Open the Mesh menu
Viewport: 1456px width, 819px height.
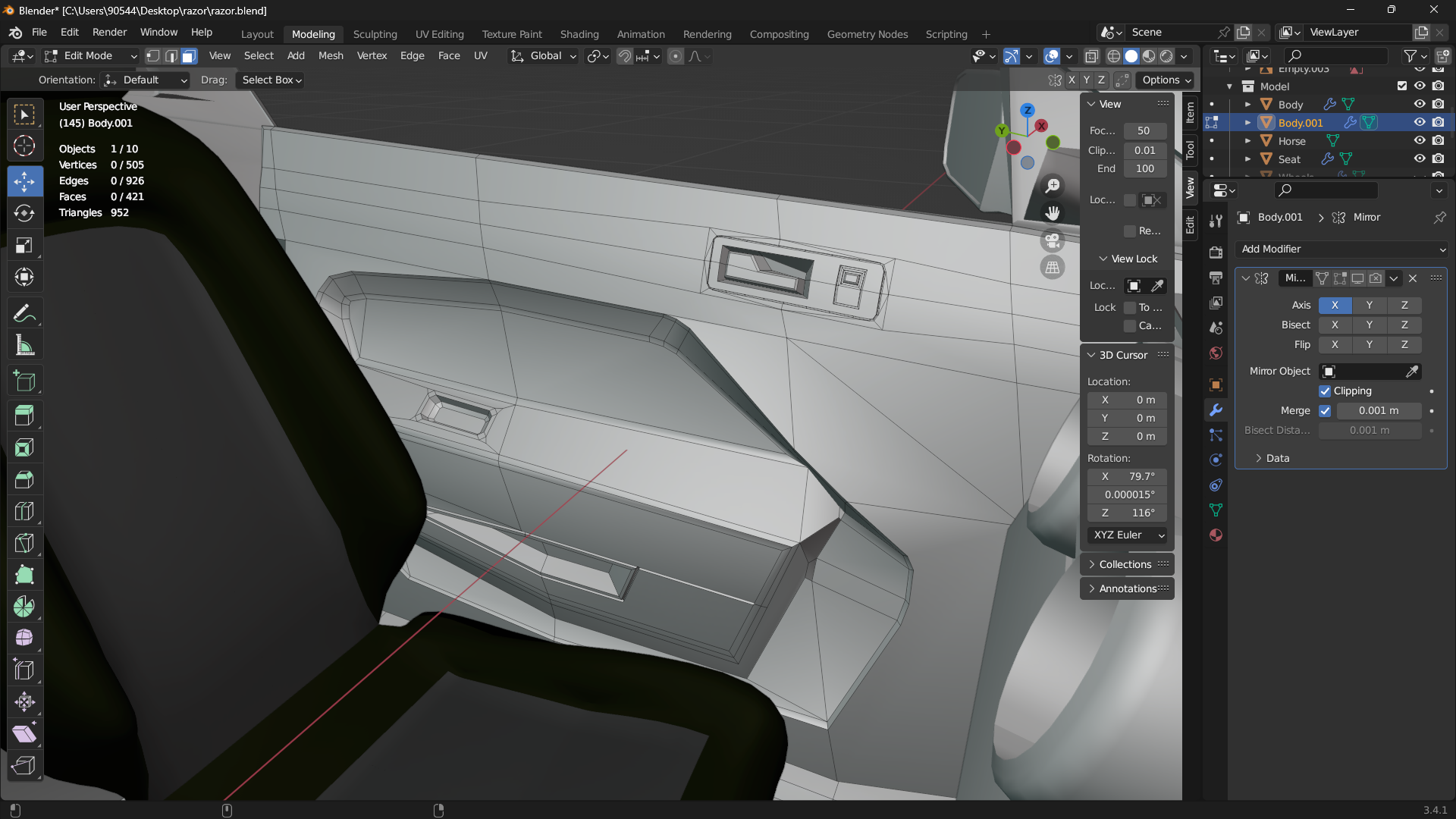(331, 56)
